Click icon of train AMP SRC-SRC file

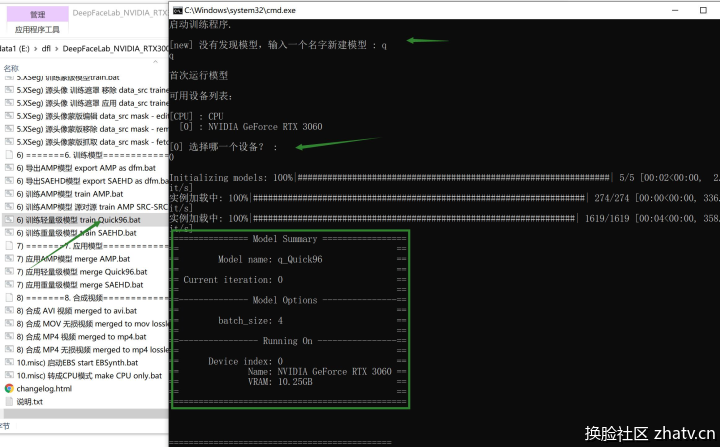(x=9, y=207)
